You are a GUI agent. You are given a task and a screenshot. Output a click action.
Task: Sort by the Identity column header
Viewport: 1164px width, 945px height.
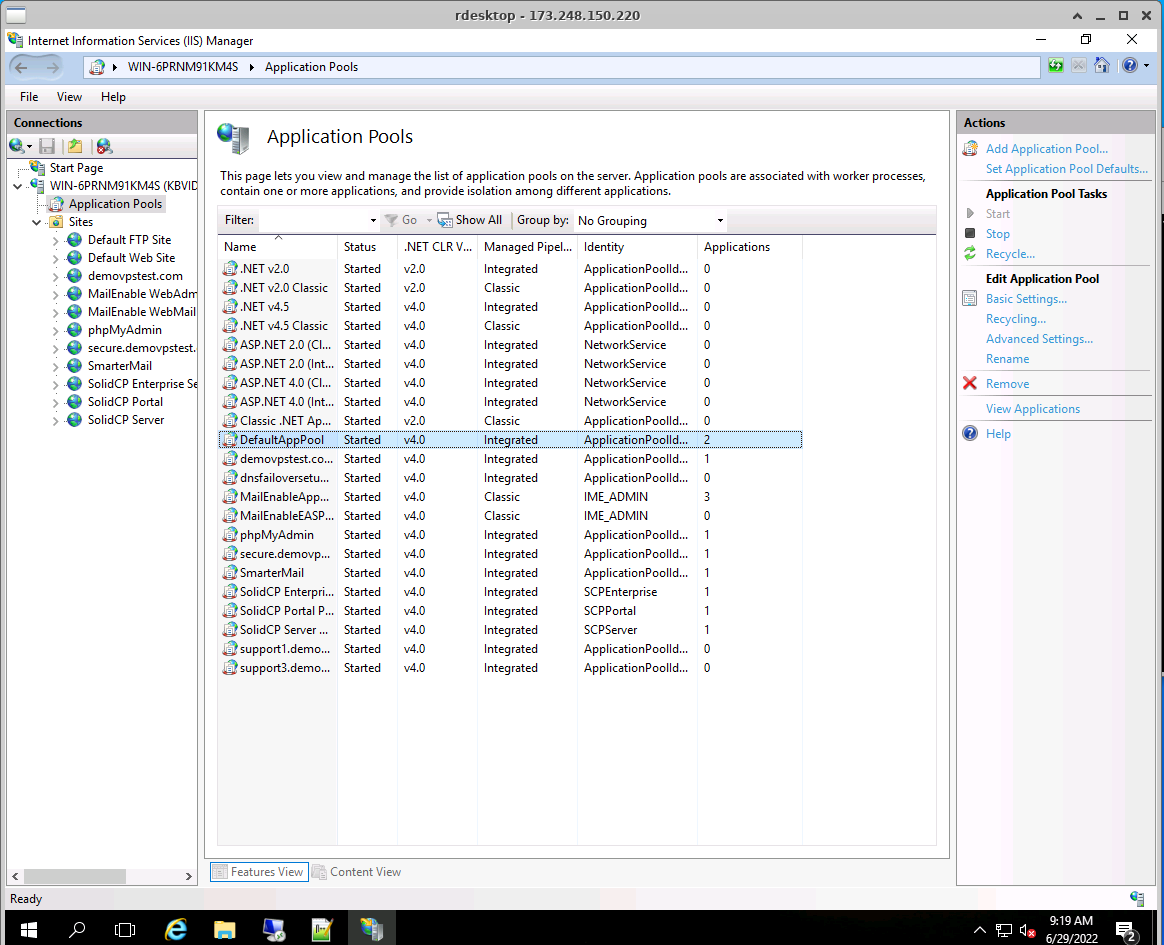(637, 246)
